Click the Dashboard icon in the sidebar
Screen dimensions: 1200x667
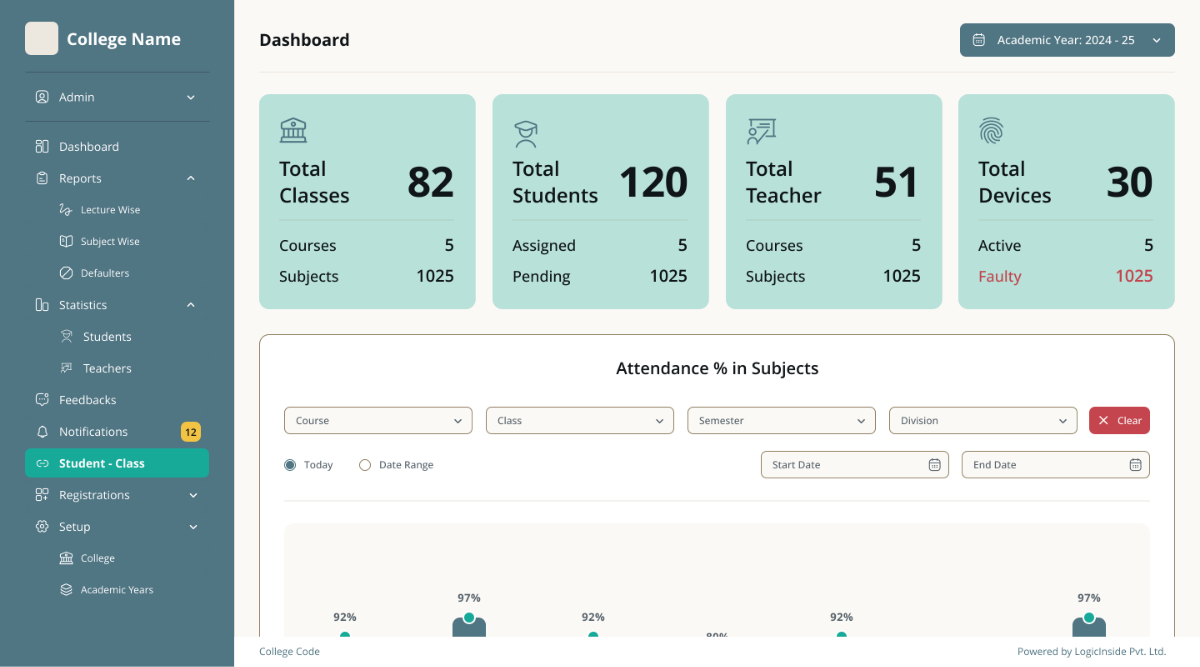point(42,147)
